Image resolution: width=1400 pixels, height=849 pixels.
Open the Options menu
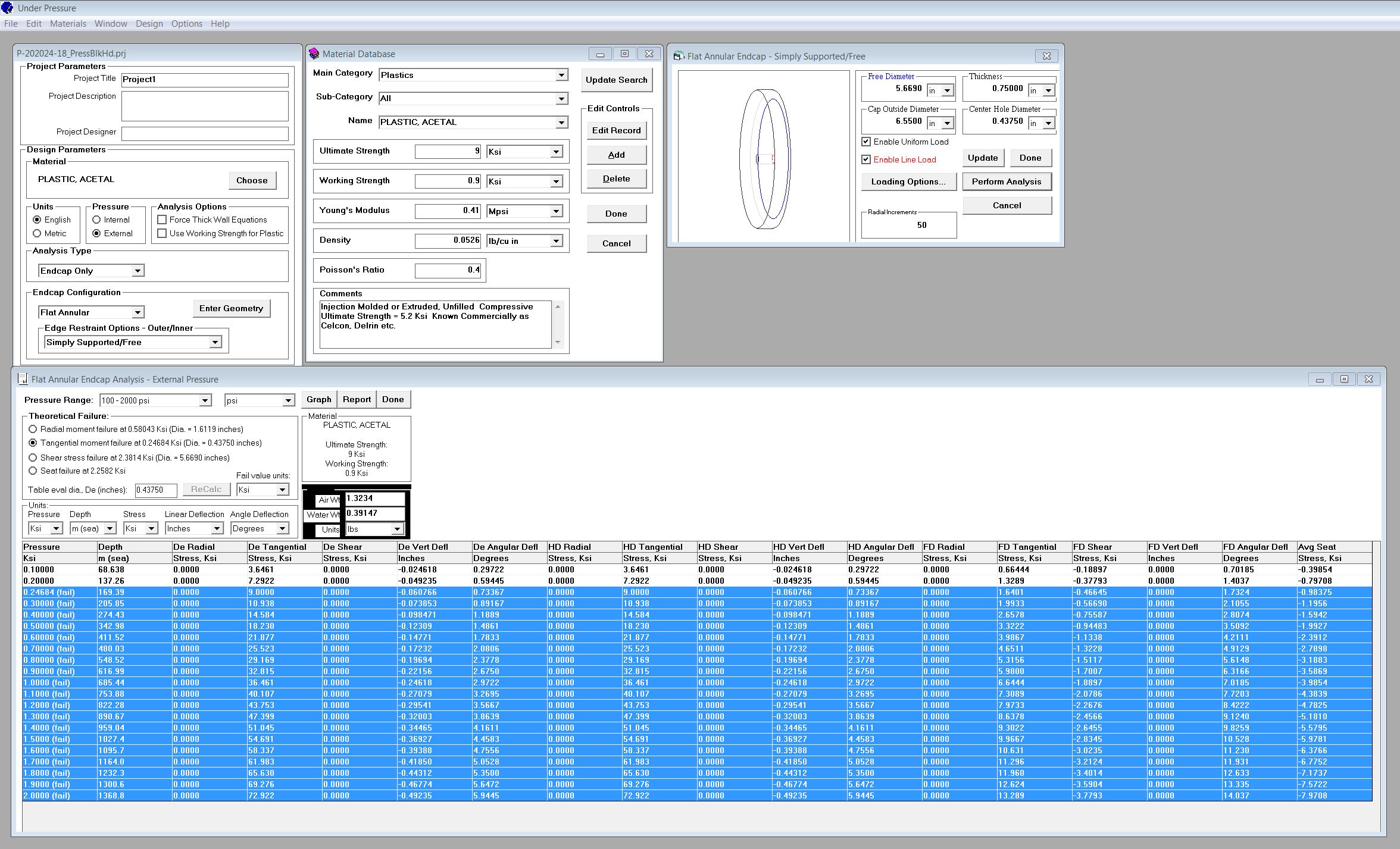coord(187,24)
